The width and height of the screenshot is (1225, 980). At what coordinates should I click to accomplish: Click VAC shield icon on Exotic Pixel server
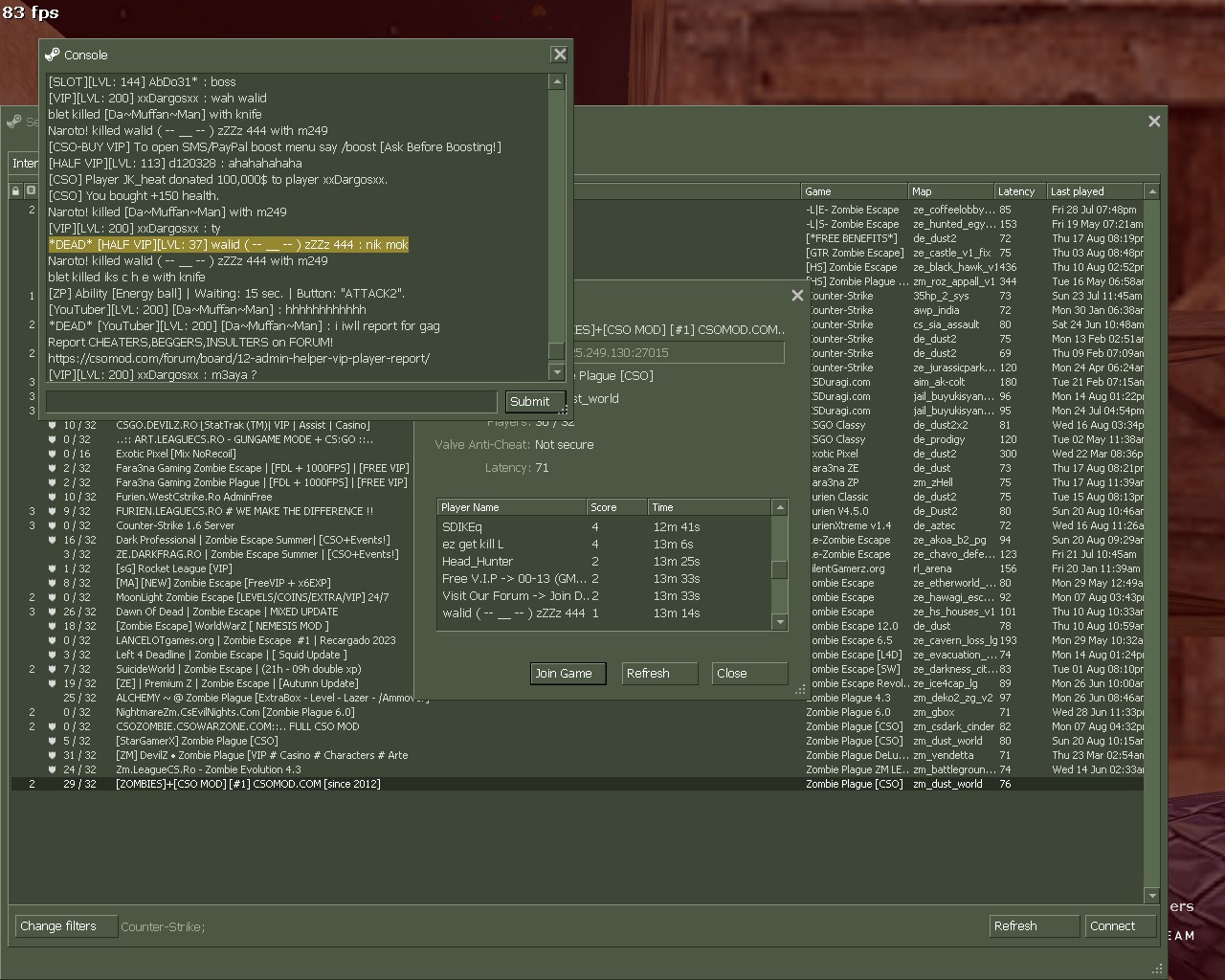point(52,454)
